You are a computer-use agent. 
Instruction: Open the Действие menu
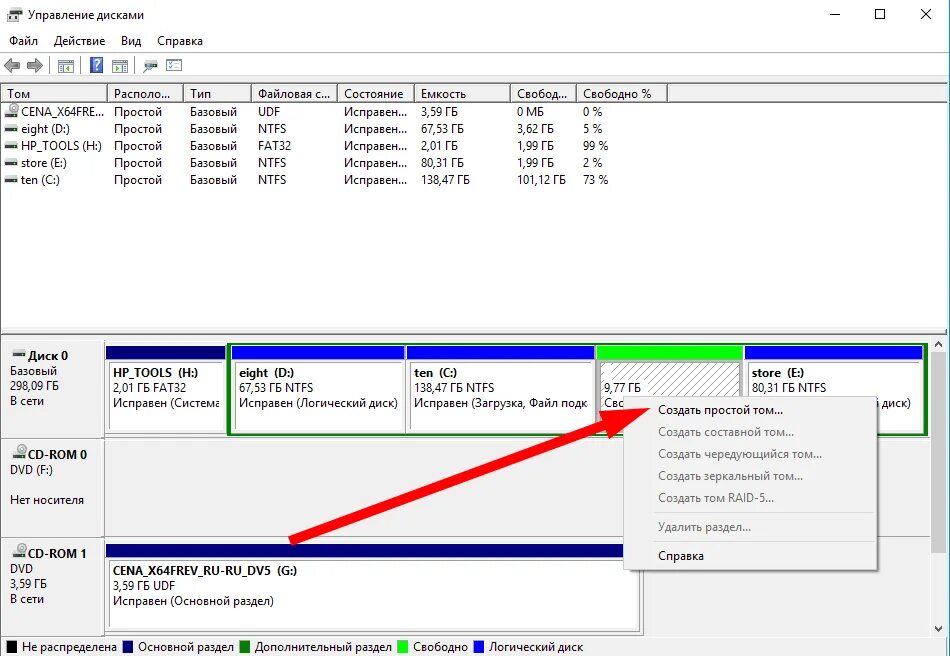(79, 41)
